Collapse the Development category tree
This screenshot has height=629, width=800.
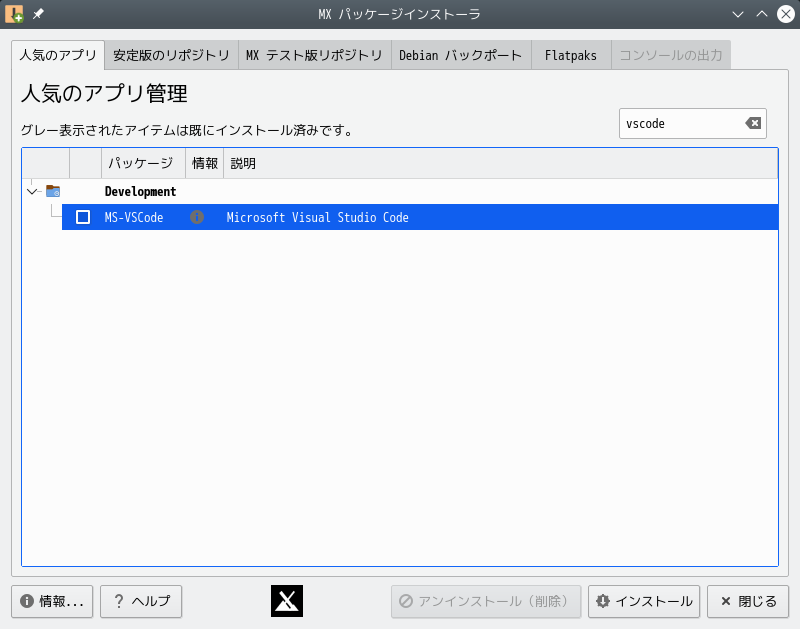[32, 192]
